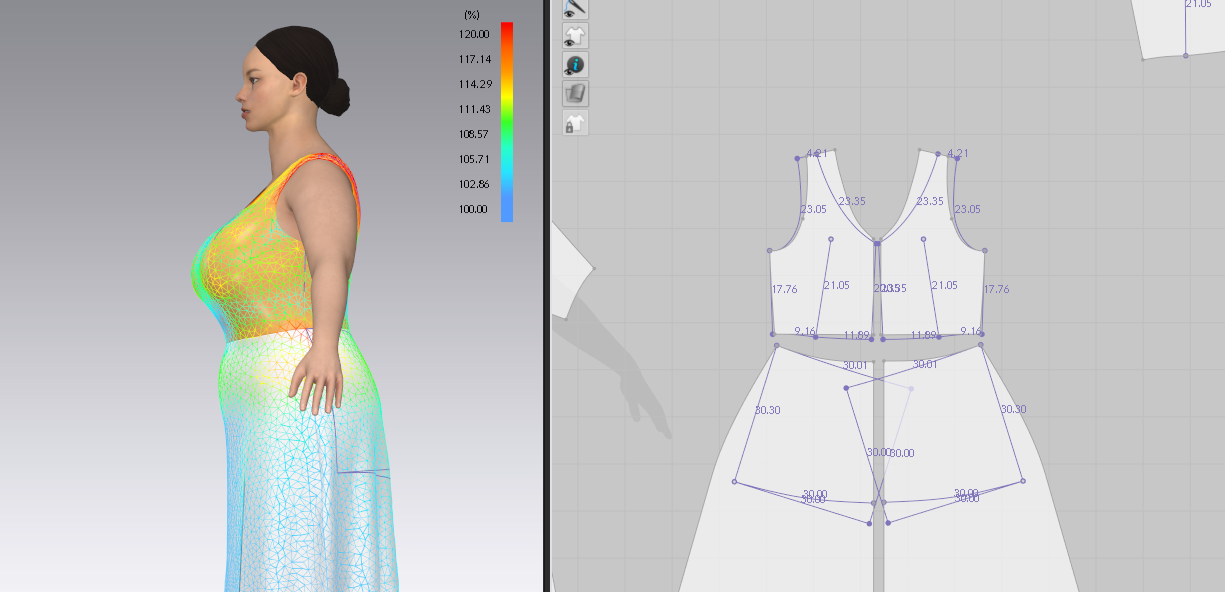Select the narrow center strip pattern below waist
This screenshot has height=592, width=1225.
(x=879, y=470)
